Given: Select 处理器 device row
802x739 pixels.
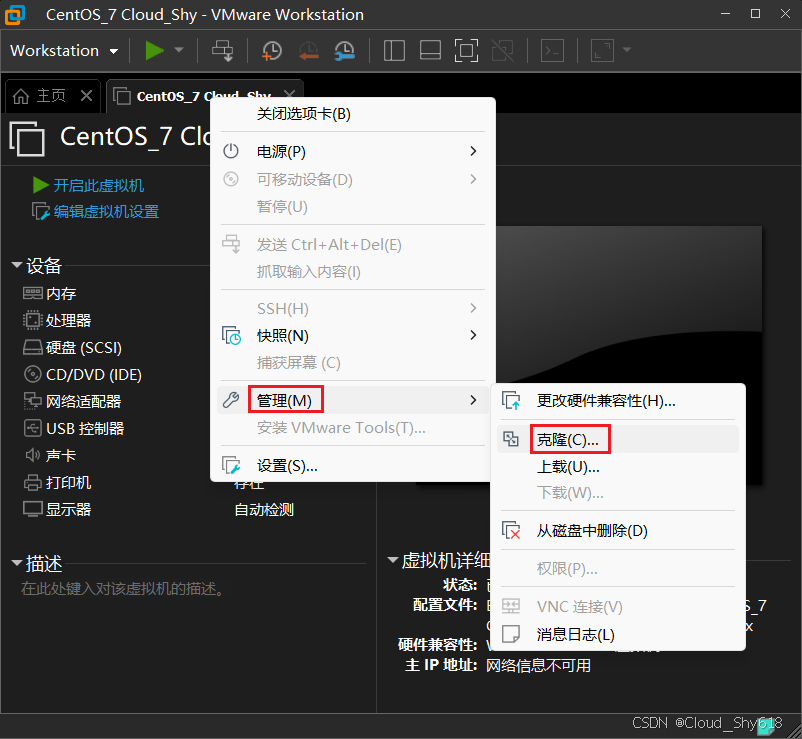Looking at the screenshot, I should click(57, 321).
